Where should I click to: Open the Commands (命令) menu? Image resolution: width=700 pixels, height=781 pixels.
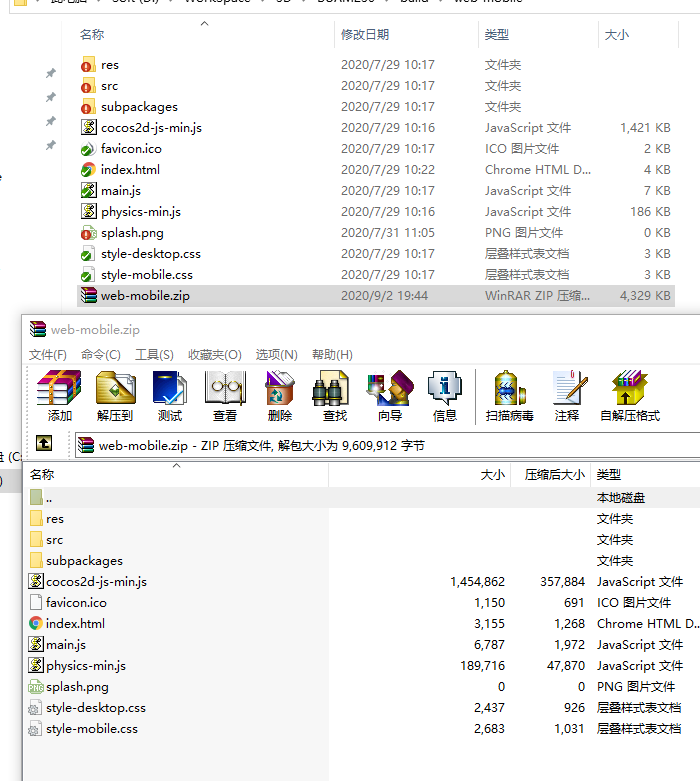(x=101, y=355)
